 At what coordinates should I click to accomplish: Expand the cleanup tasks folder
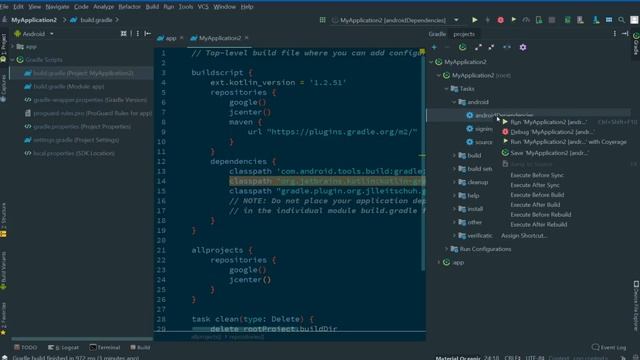(x=454, y=182)
